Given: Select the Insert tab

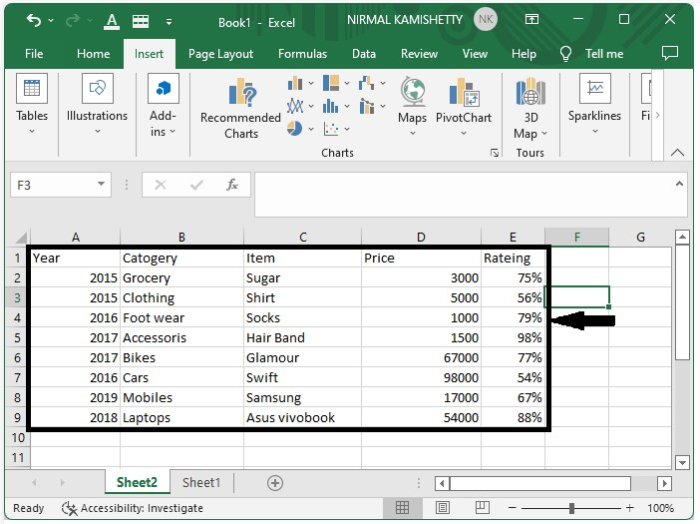Looking at the screenshot, I should [149, 54].
